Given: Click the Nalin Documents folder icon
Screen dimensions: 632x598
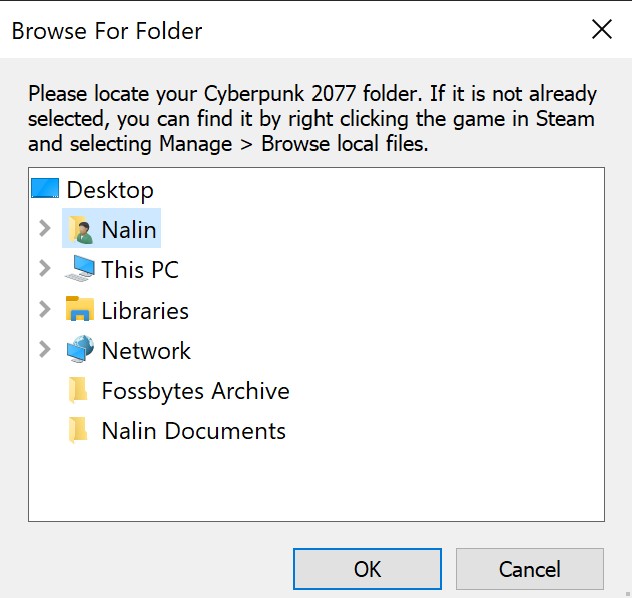Looking at the screenshot, I should point(79,431).
